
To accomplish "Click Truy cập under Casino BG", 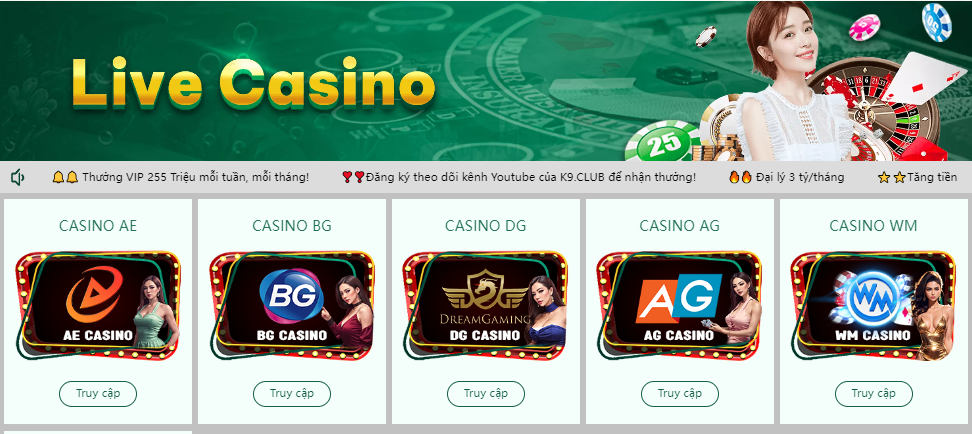I will point(292,394).
